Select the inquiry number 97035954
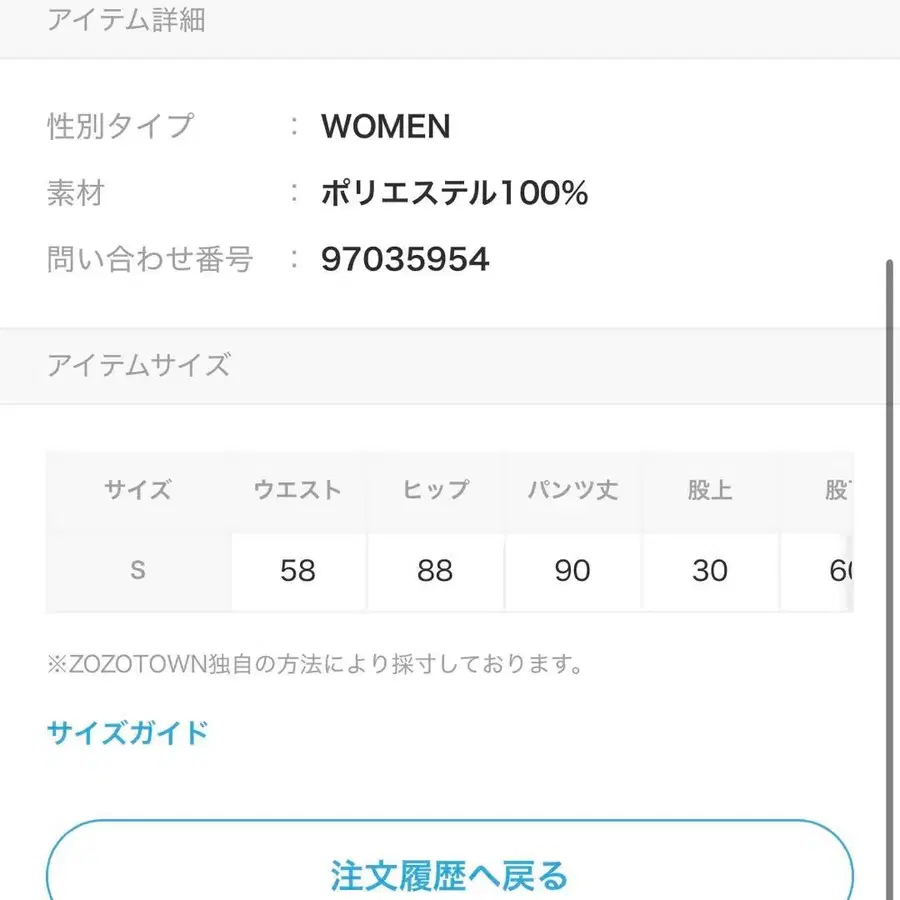Screen dimensions: 900x900 [405, 260]
